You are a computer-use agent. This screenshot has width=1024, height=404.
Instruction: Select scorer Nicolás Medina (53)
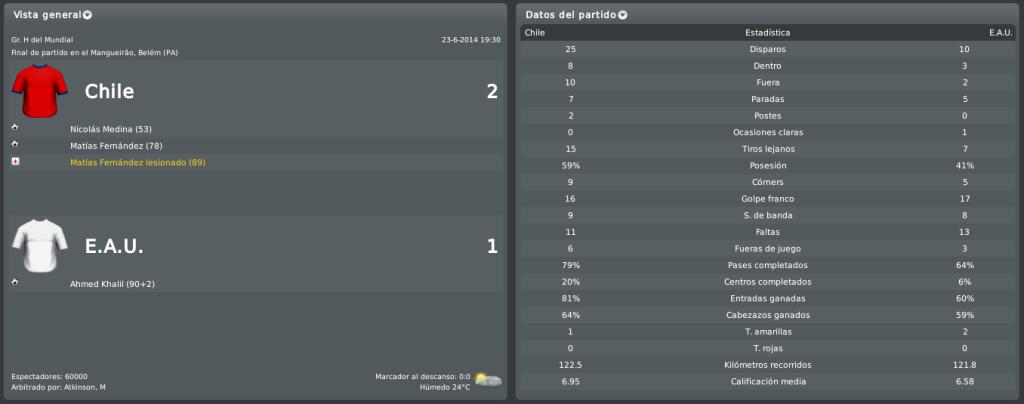(x=111, y=129)
